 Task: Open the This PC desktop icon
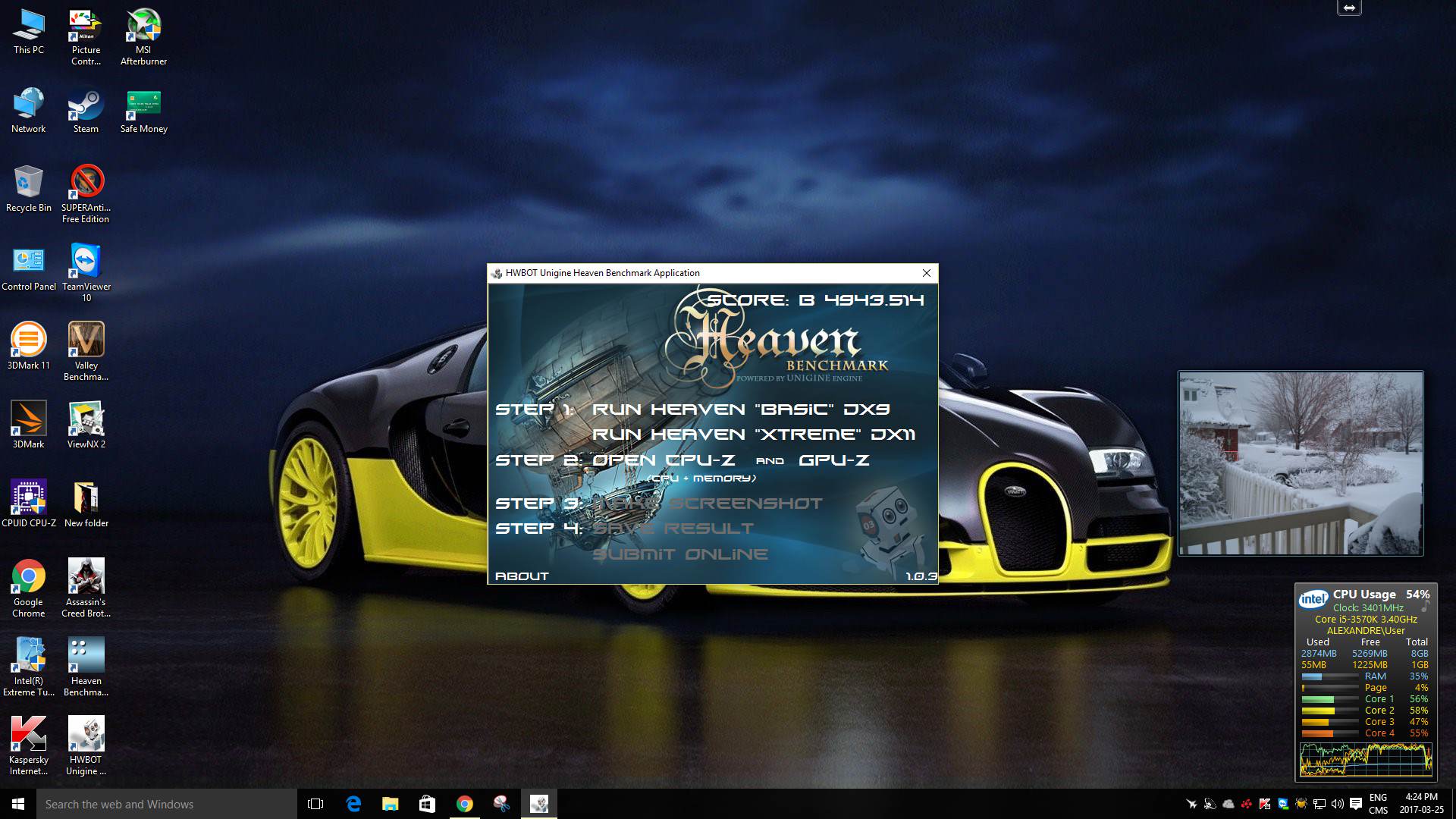(x=29, y=33)
